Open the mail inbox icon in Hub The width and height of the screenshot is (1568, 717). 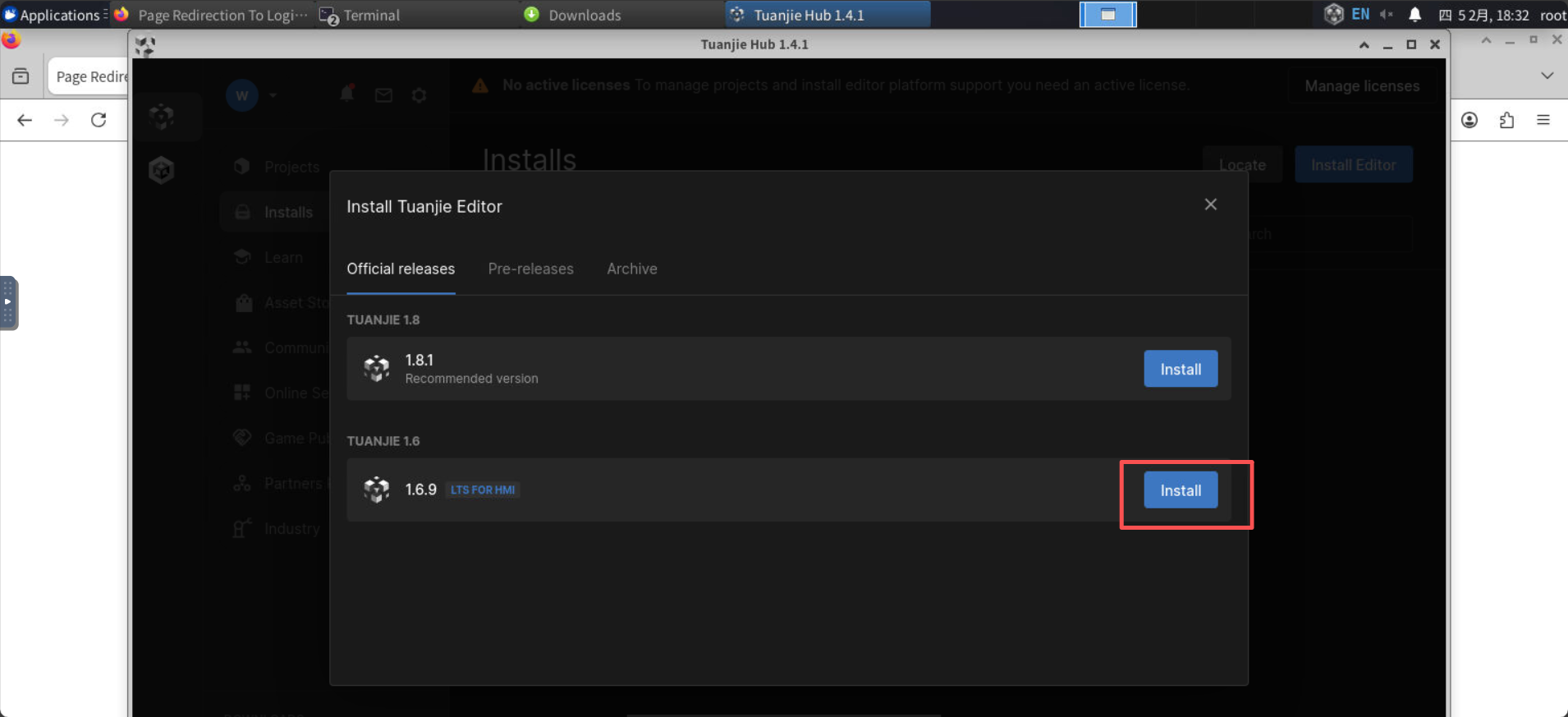[383, 95]
